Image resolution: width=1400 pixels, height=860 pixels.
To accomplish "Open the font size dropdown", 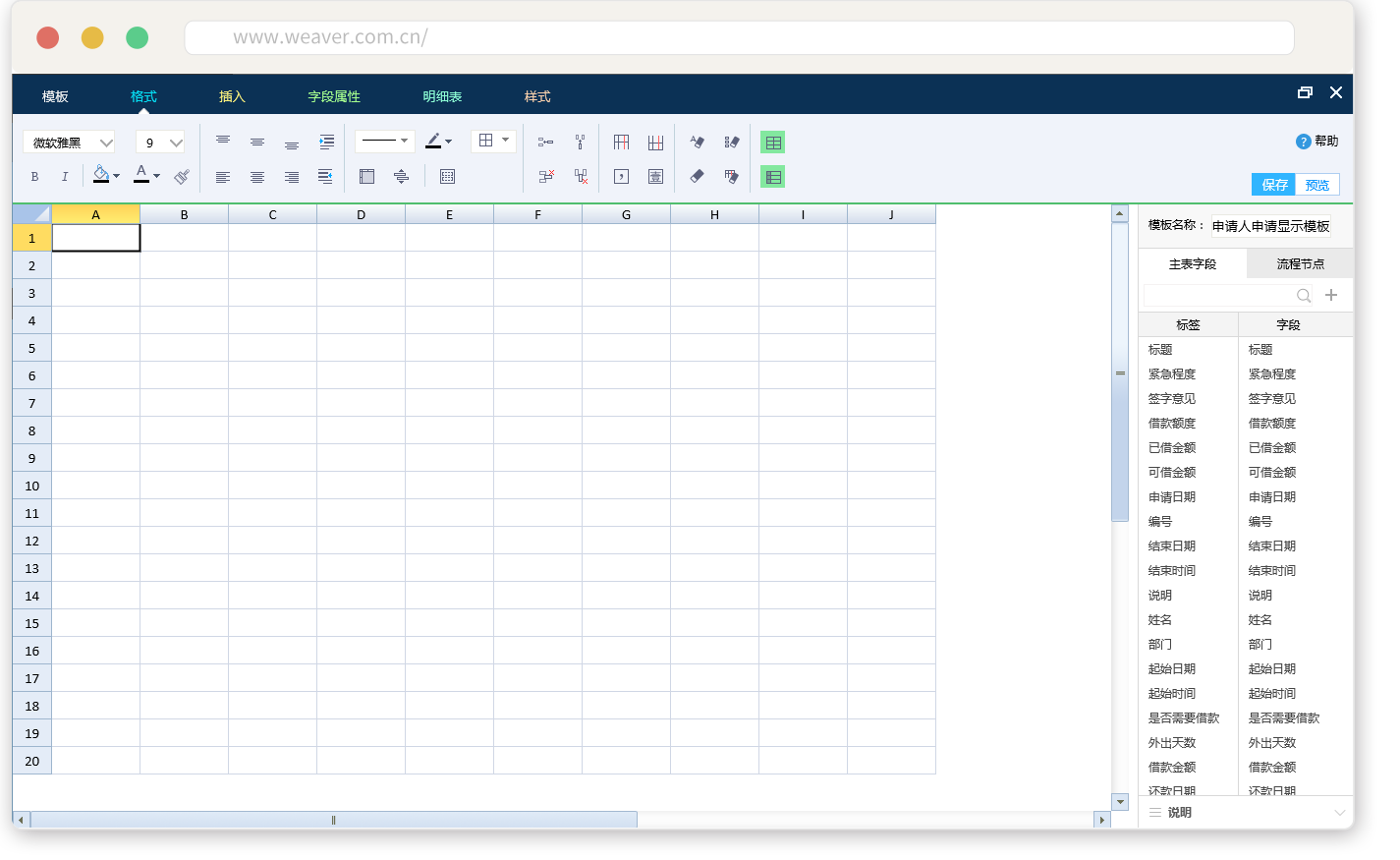I will pyautogui.click(x=160, y=143).
